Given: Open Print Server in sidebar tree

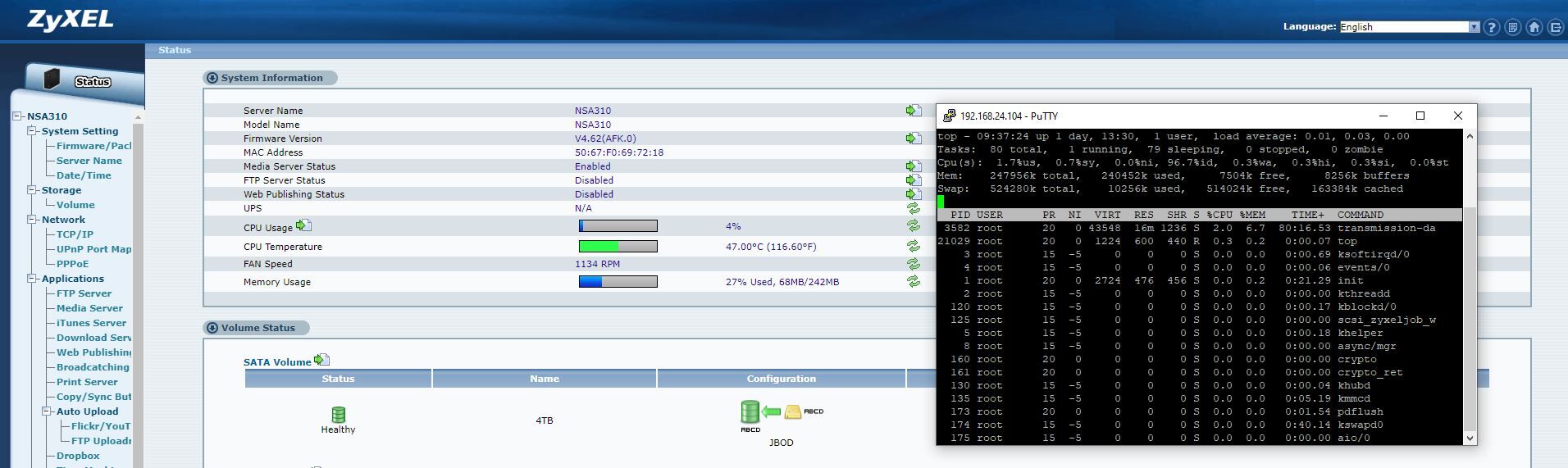Looking at the screenshot, I should [87, 382].
